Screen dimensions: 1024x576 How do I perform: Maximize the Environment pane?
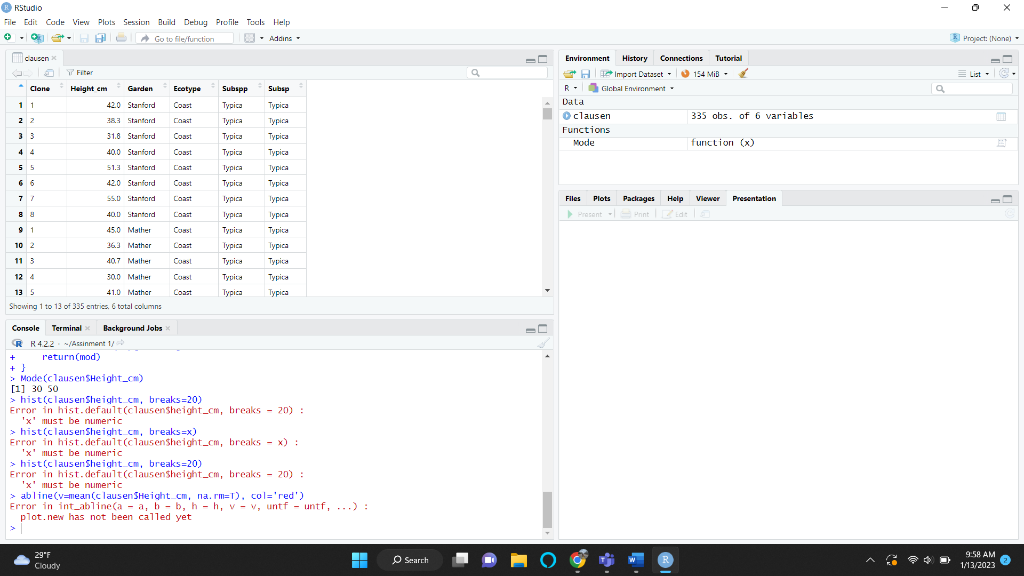(x=1008, y=59)
